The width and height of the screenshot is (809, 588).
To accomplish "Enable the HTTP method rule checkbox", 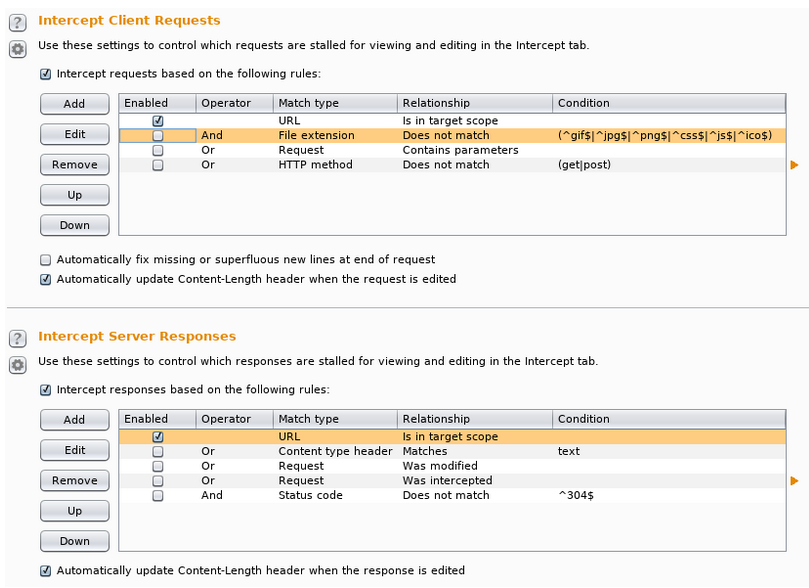I will pyautogui.click(x=158, y=166).
